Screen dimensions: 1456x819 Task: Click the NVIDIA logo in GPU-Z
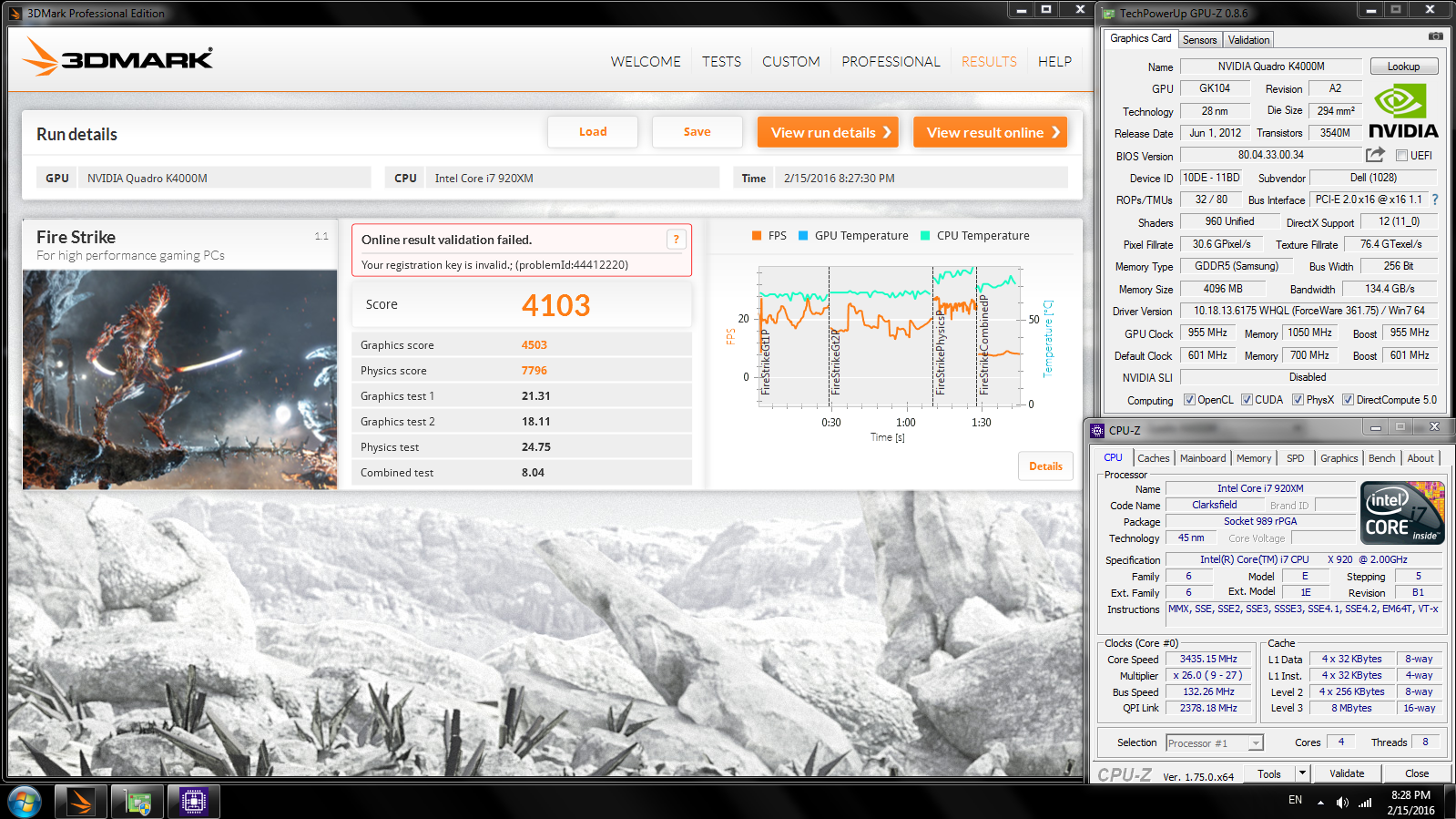[1403, 110]
